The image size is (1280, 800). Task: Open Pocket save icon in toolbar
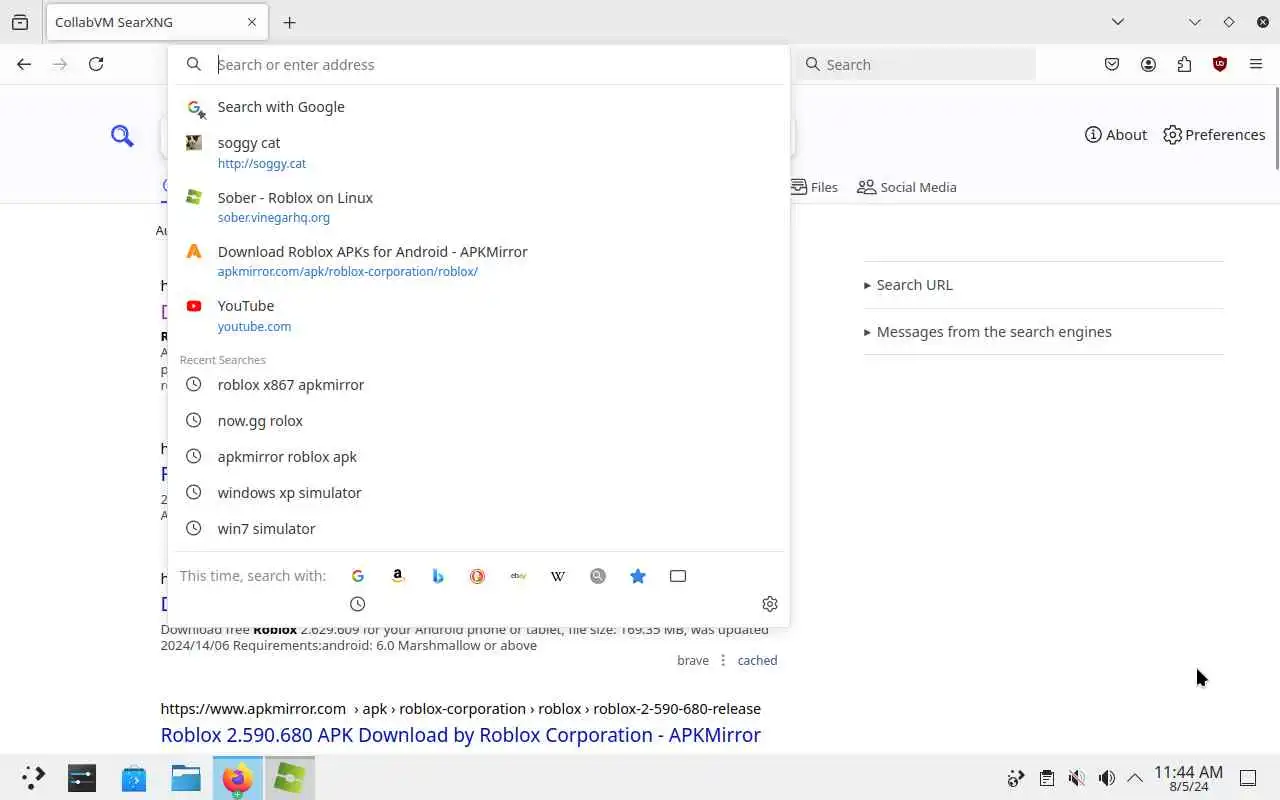click(1112, 64)
